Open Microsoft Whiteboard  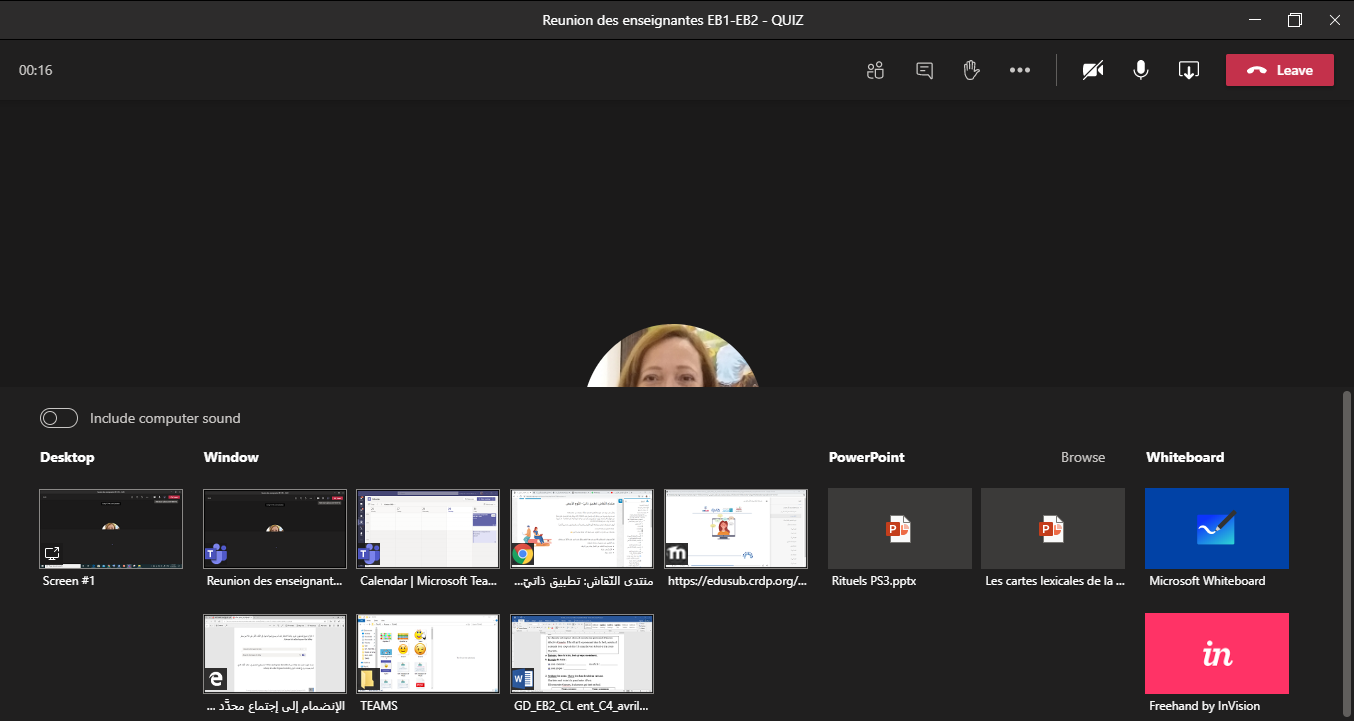pyautogui.click(x=1217, y=528)
